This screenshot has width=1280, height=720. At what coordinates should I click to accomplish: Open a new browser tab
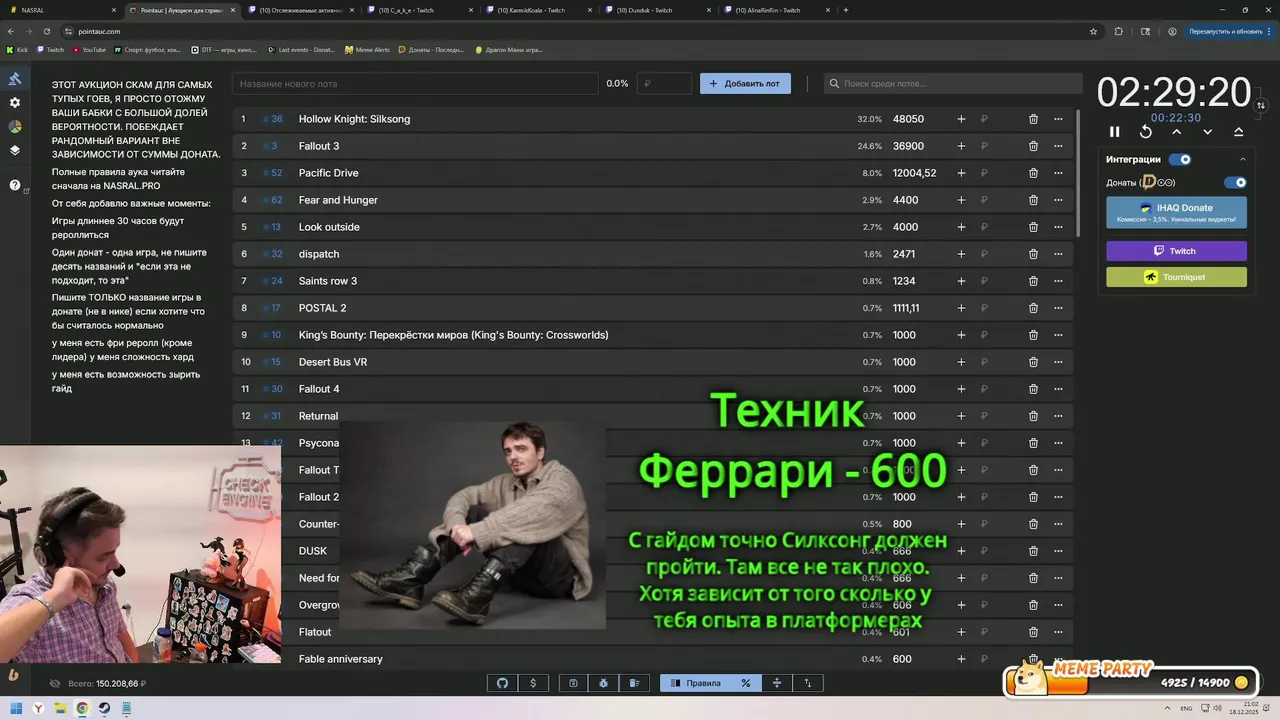(846, 10)
